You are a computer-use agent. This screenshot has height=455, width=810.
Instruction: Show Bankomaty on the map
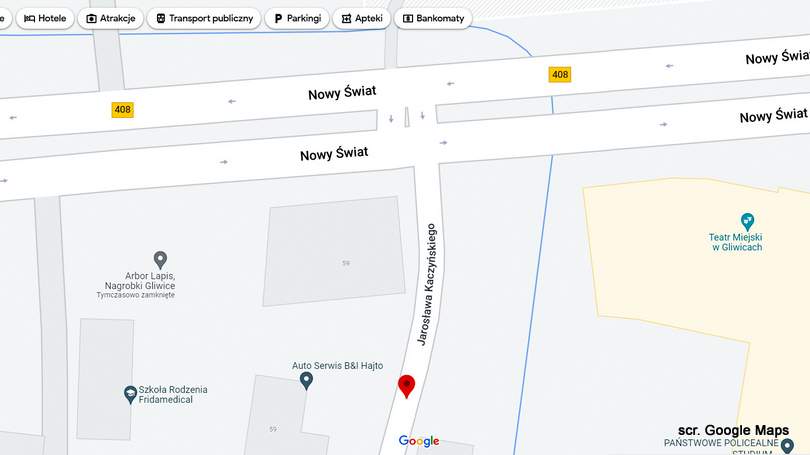pos(433,18)
